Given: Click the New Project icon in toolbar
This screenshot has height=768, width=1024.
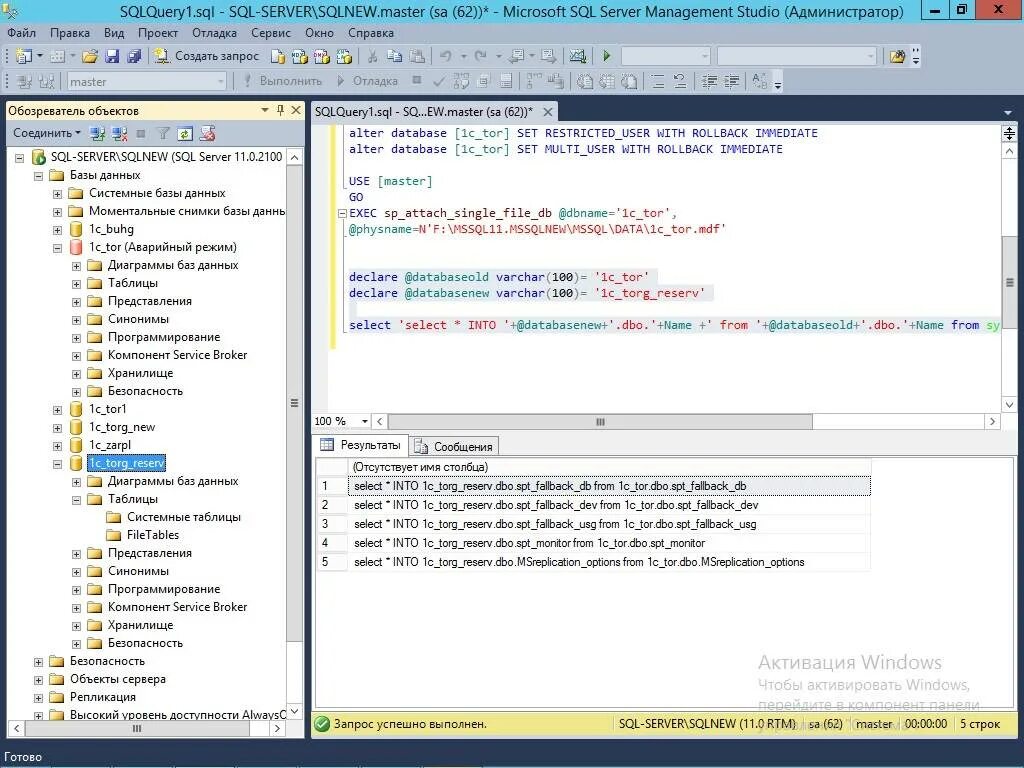Looking at the screenshot, I should tap(24, 56).
